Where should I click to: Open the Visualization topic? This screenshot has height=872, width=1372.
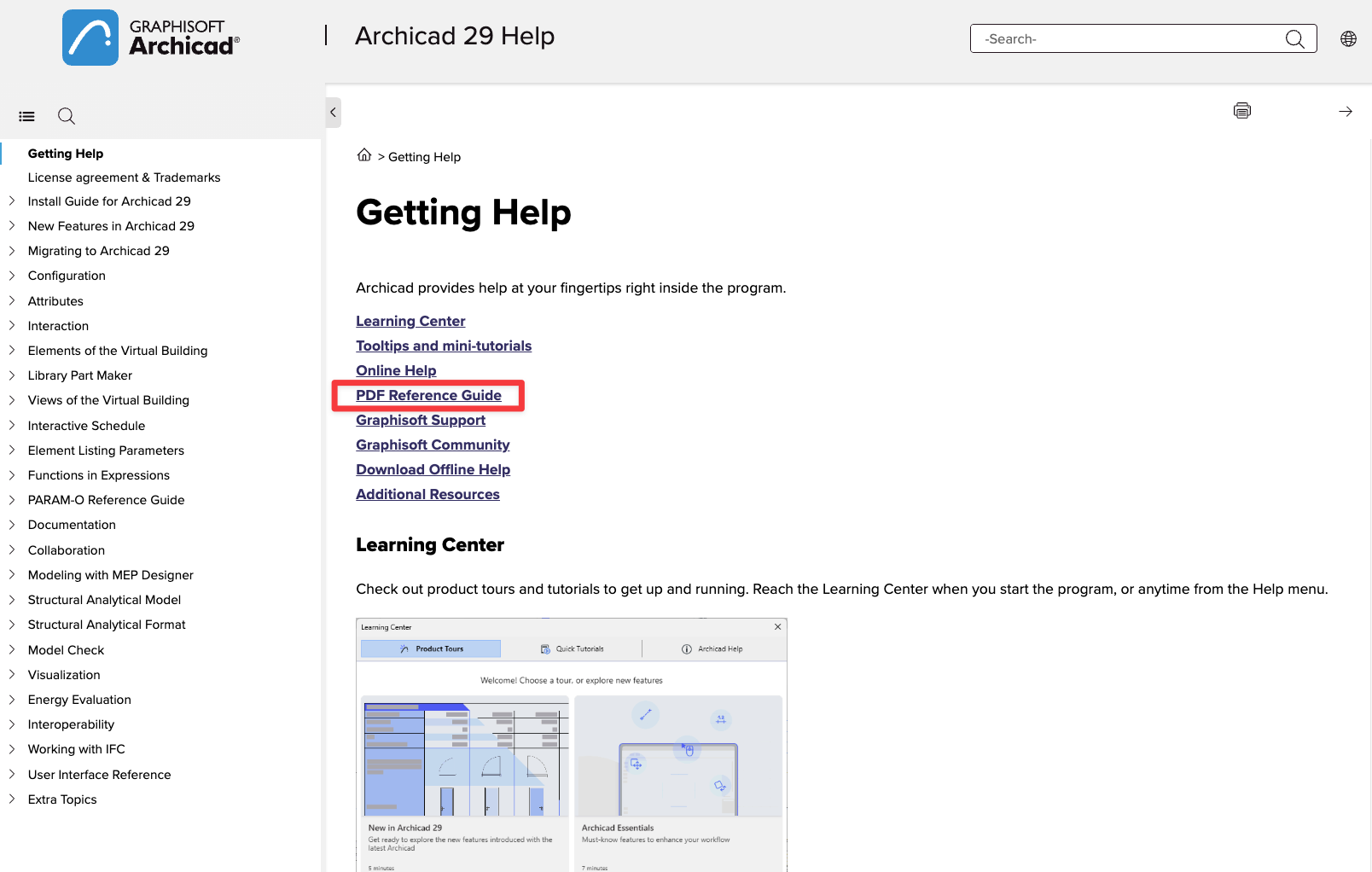click(64, 675)
